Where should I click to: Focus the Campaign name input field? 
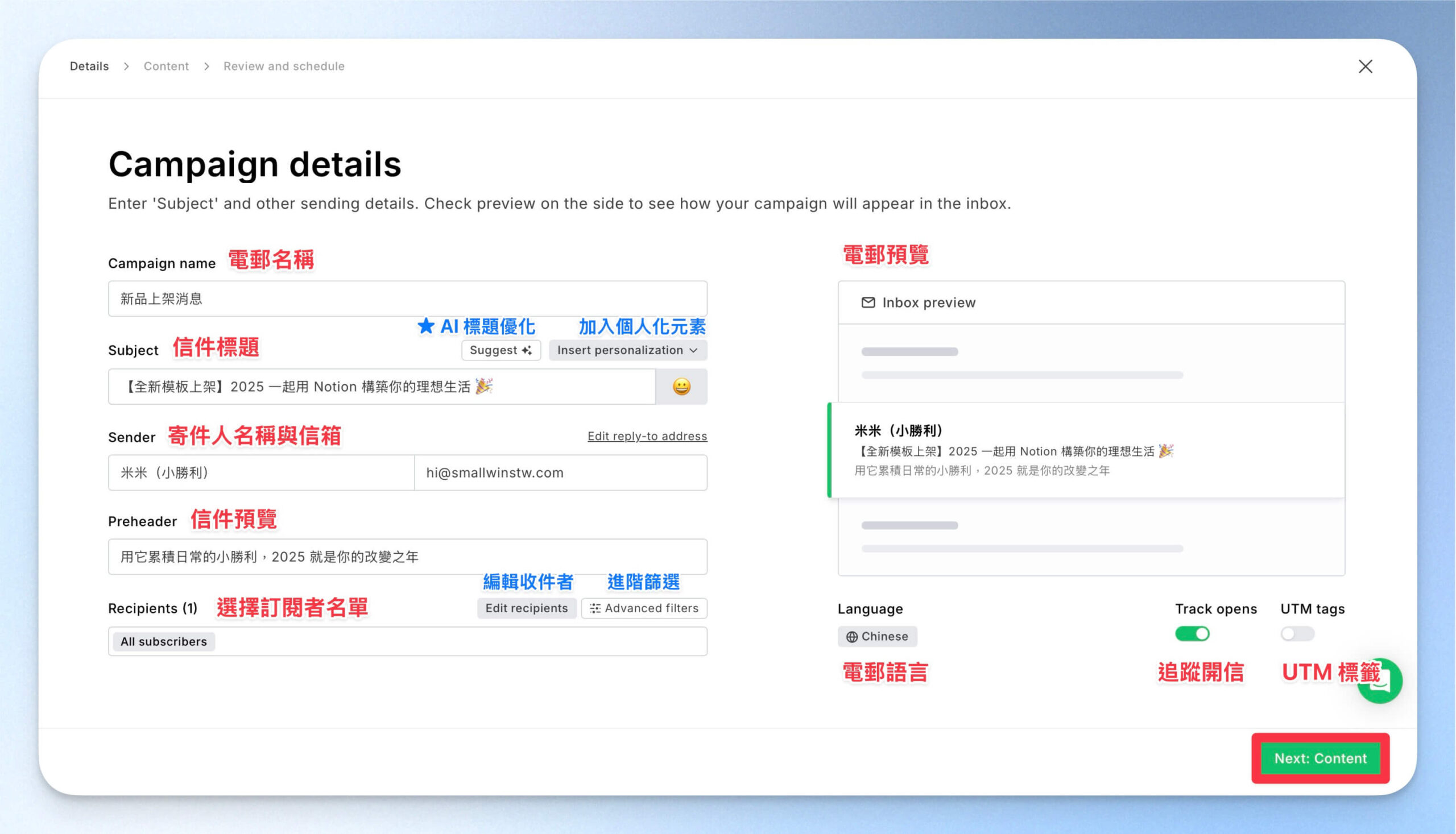[407, 298]
